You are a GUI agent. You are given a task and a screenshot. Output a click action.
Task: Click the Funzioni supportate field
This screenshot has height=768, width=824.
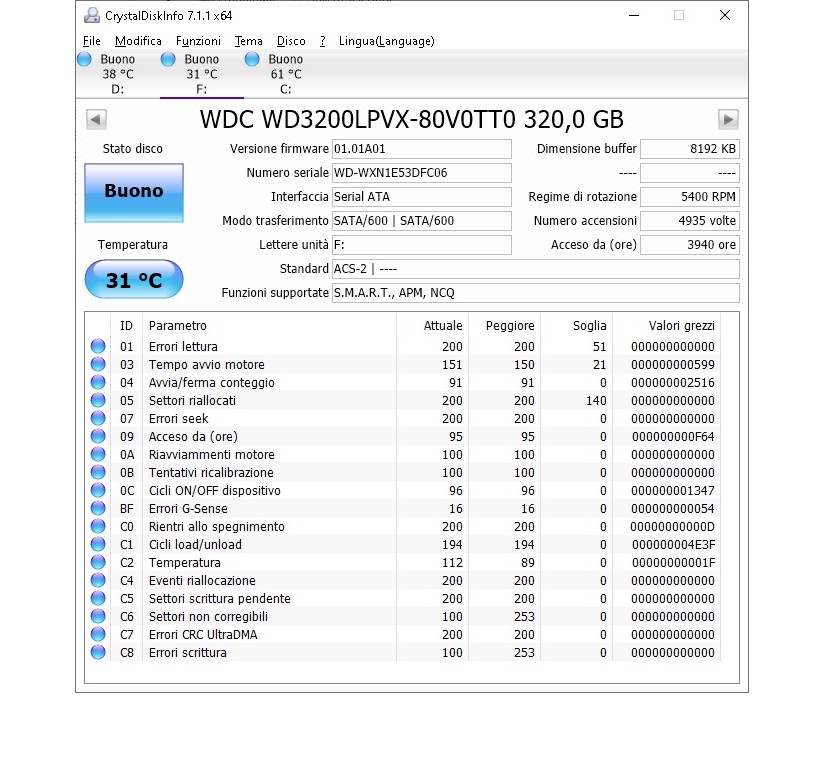click(x=536, y=293)
